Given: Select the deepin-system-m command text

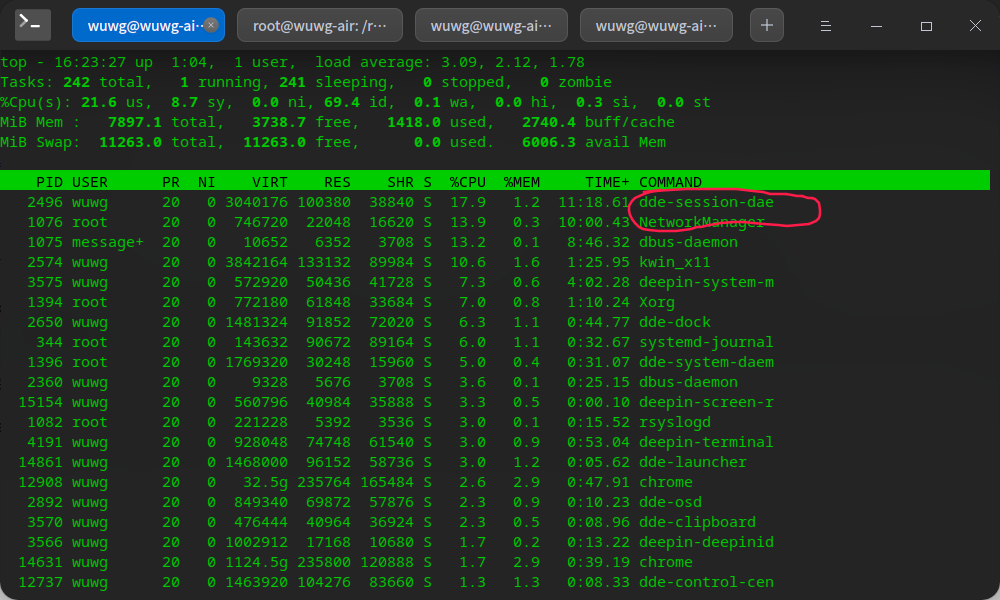Looking at the screenshot, I should pyautogui.click(x=706, y=282).
